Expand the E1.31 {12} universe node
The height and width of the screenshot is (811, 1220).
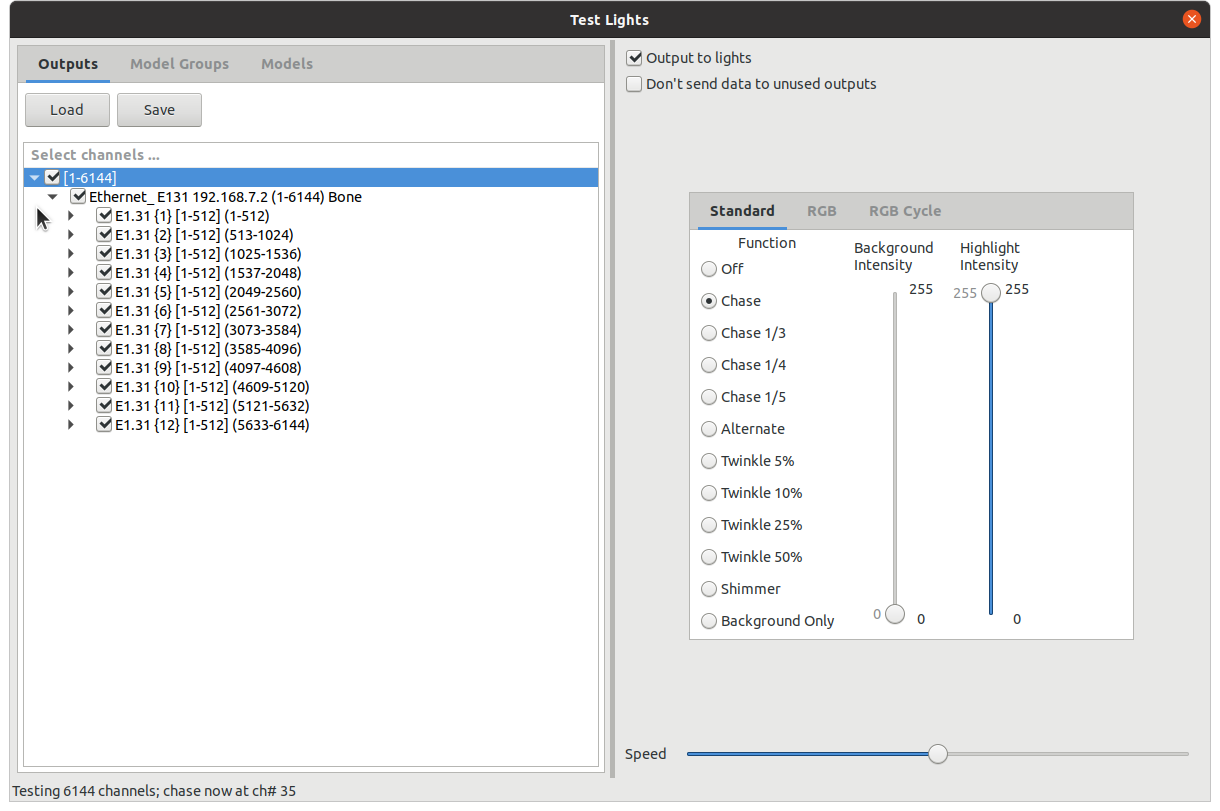click(x=71, y=425)
